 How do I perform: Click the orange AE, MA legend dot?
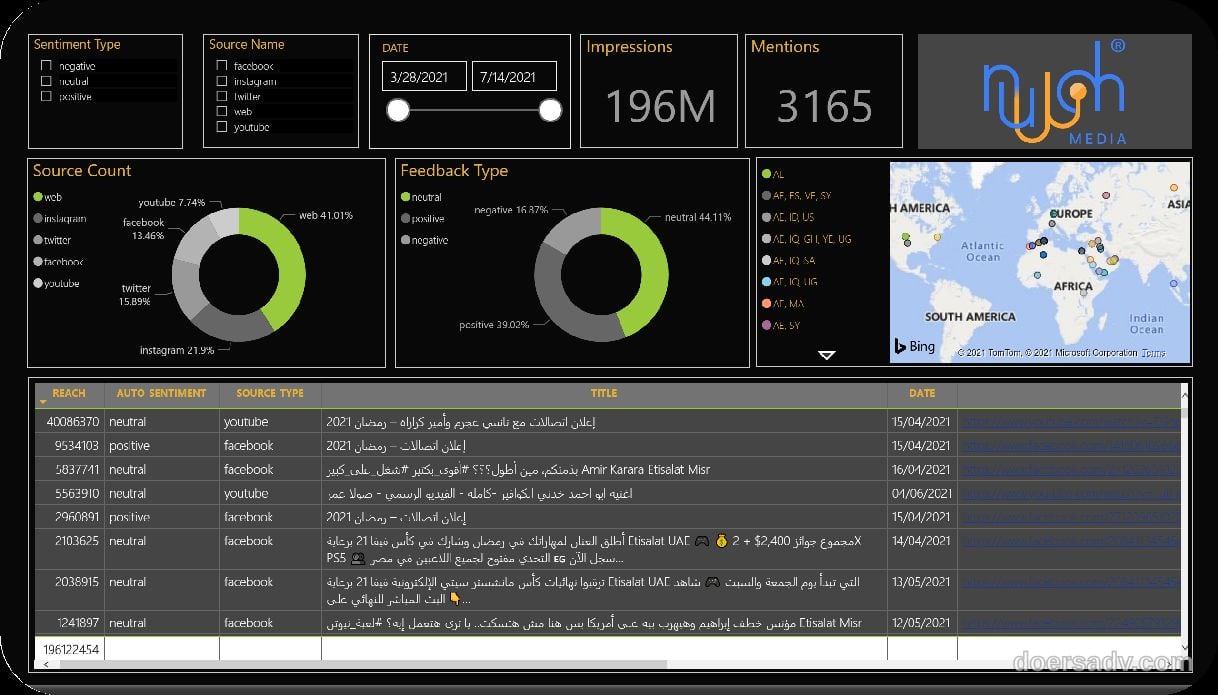pyautogui.click(x=766, y=304)
